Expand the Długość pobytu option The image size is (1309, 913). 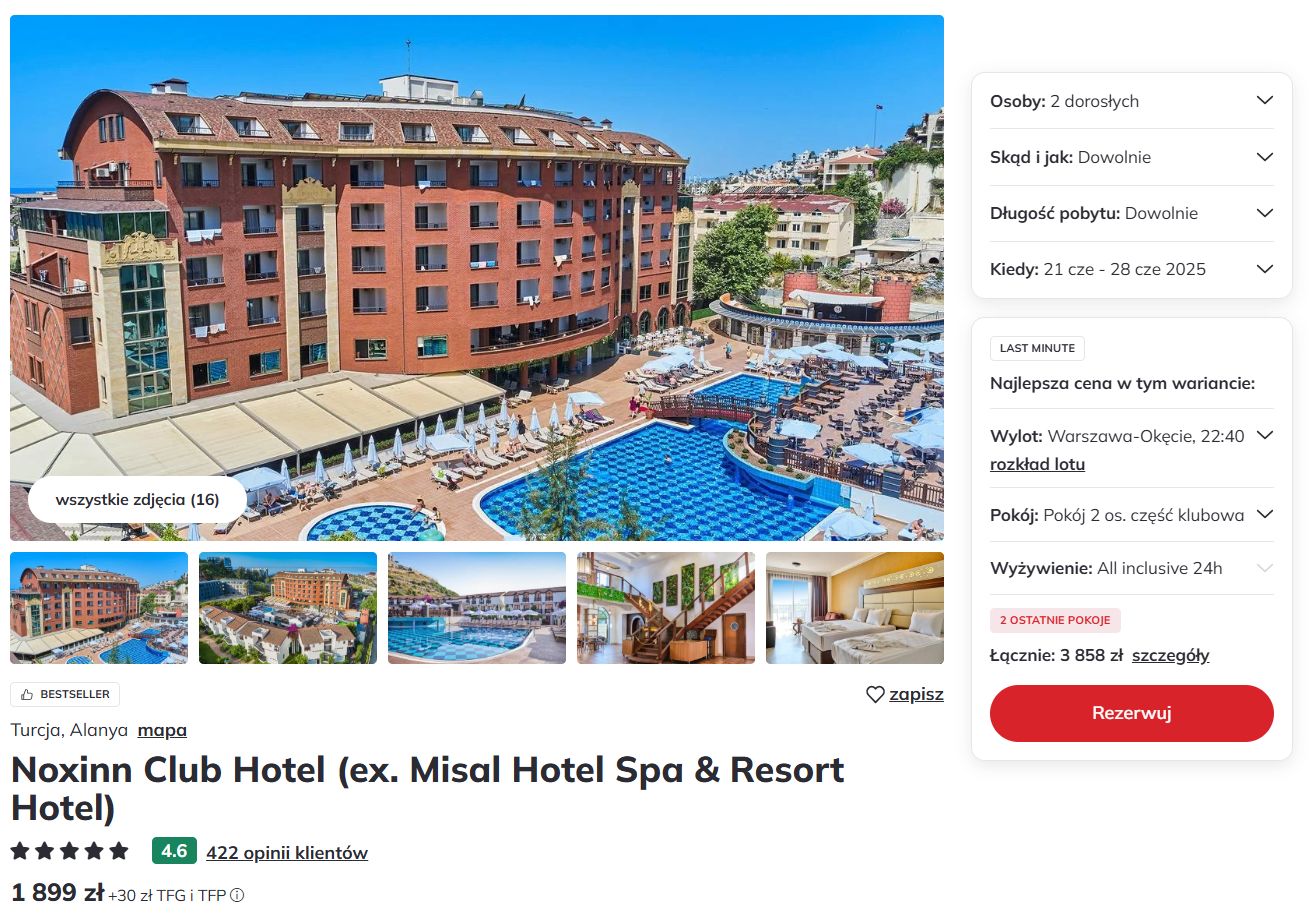[x=1132, y=213]
